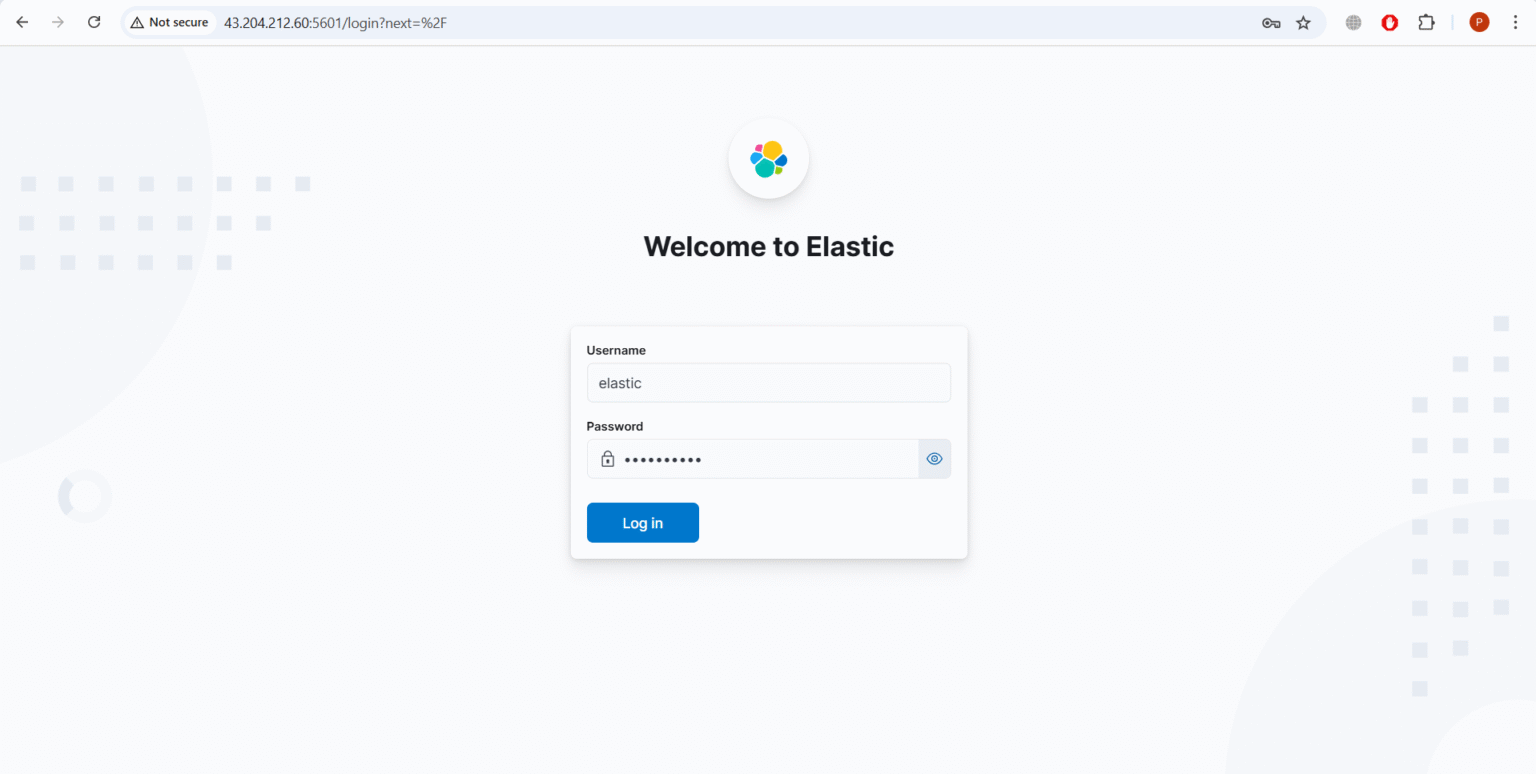The width and height of the screenshot is (1536, 774).
Task: Click the extensions puzzle-piece icon
Action: 1426,21
